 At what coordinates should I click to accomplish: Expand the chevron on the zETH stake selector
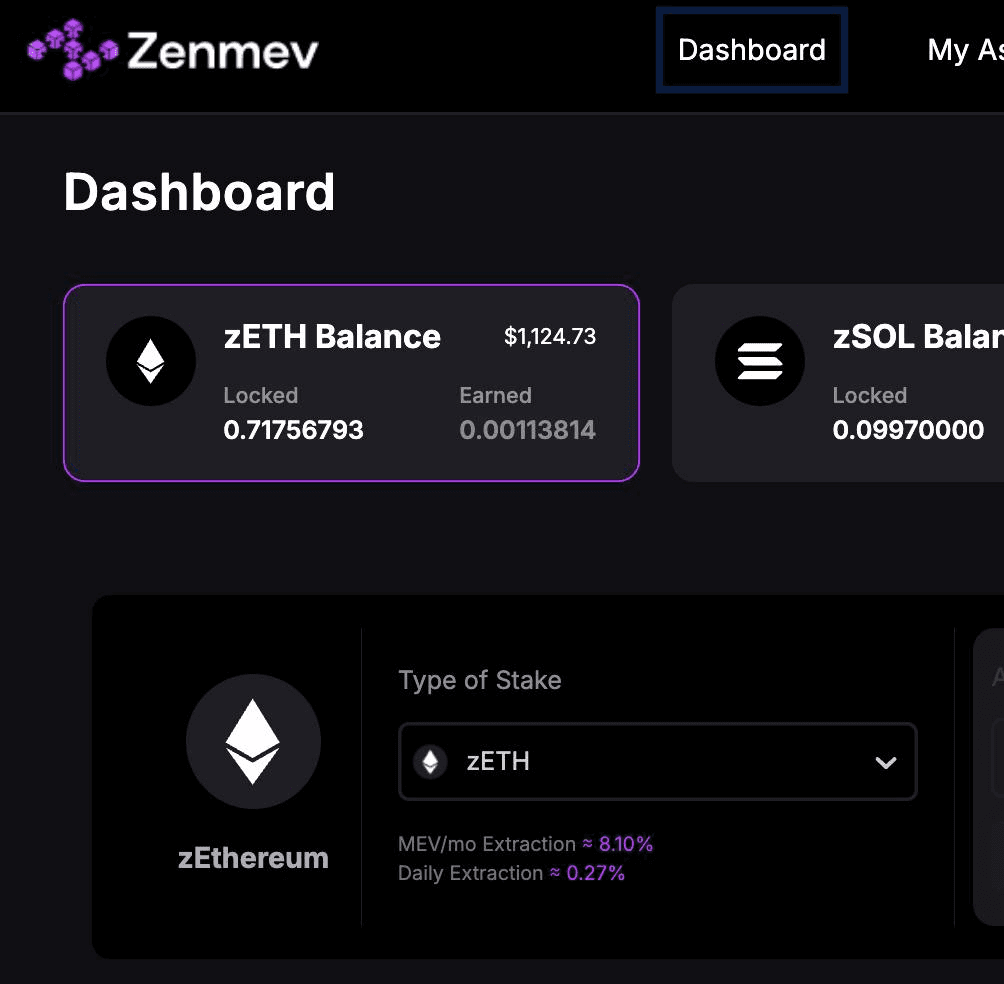[x=885, y=762]
